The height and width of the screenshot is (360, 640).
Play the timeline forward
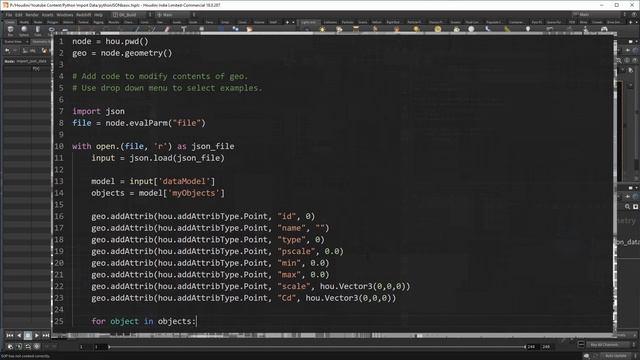click(37, 336)
